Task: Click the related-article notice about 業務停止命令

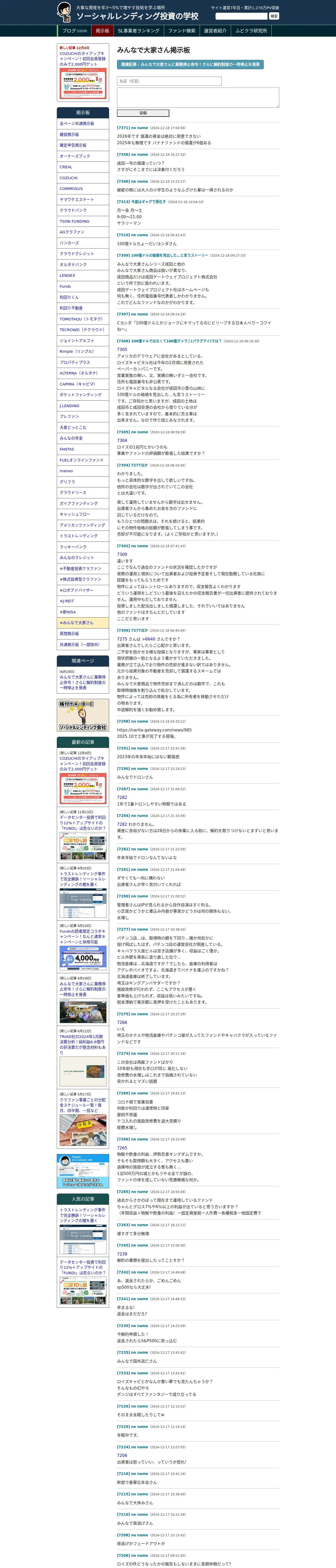Action: tap(190, 64)
